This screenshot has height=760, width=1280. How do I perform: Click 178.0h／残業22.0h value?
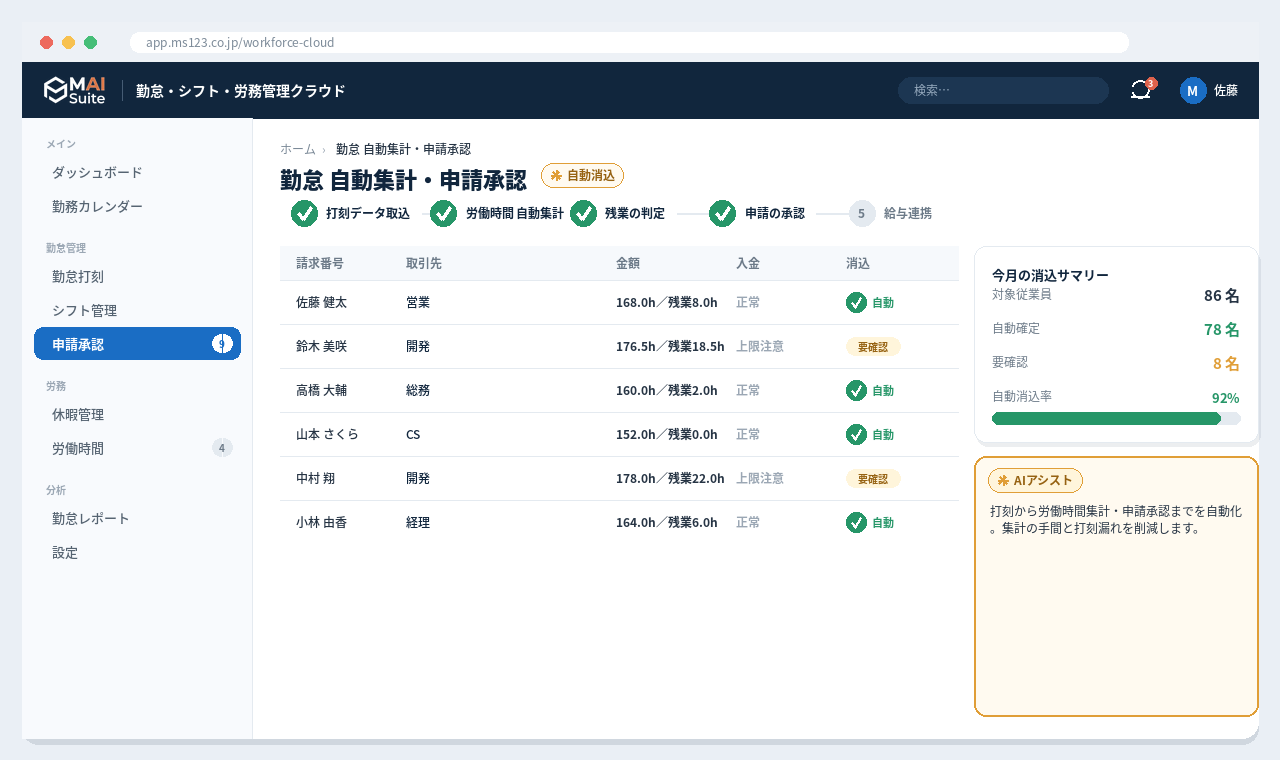(x=670, y=478)
